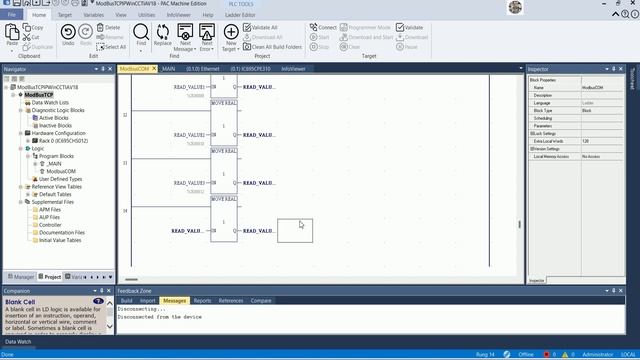640x360 pixels.
Task: Open the Find dropdown arrow
Action: click(x=141, y=51)
